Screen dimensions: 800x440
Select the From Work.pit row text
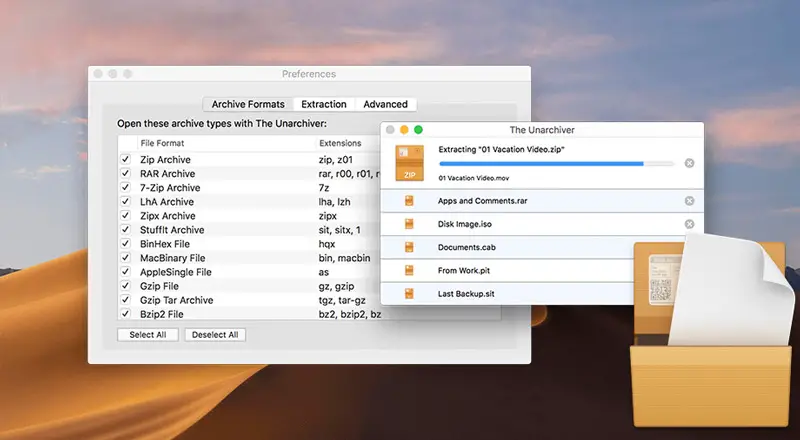pos(464,271)
